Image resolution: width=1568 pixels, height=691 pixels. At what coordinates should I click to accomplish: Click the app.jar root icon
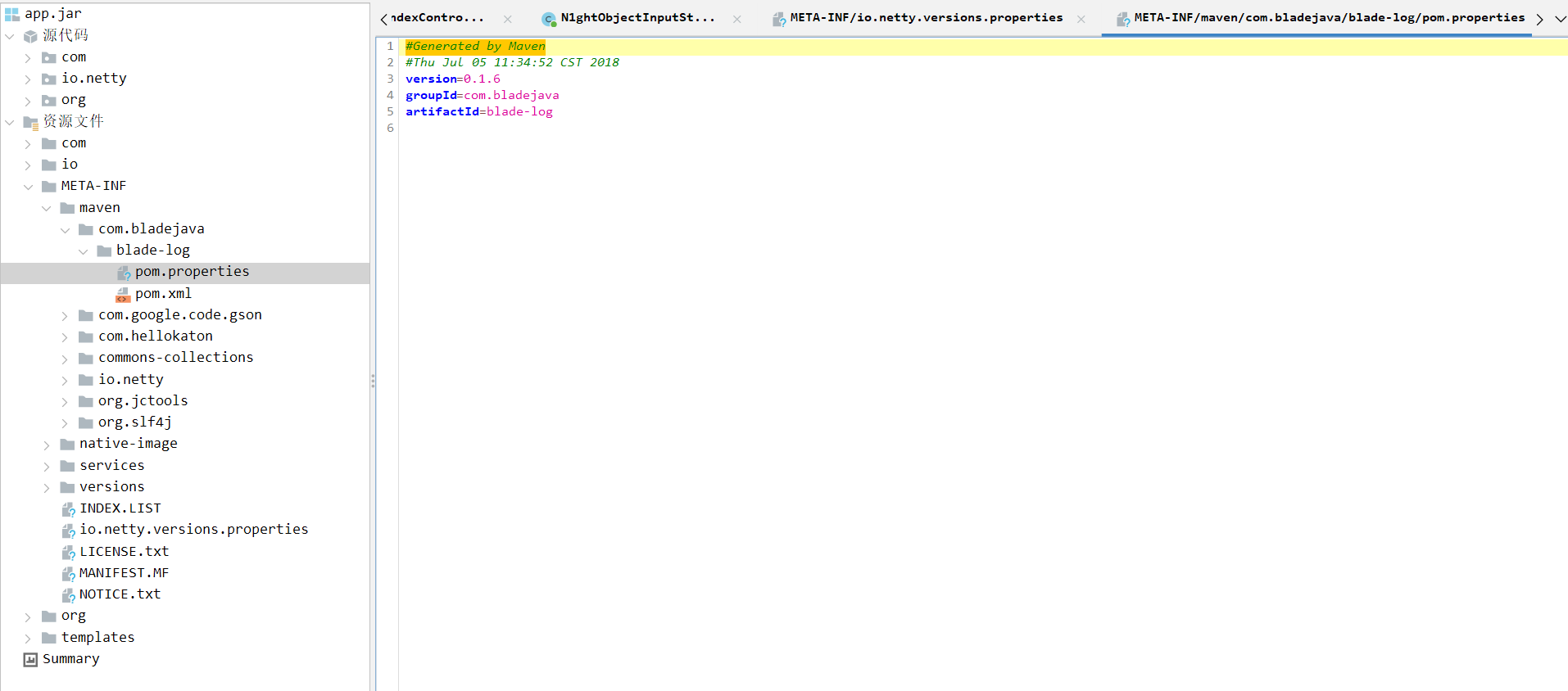coord(11,14)
